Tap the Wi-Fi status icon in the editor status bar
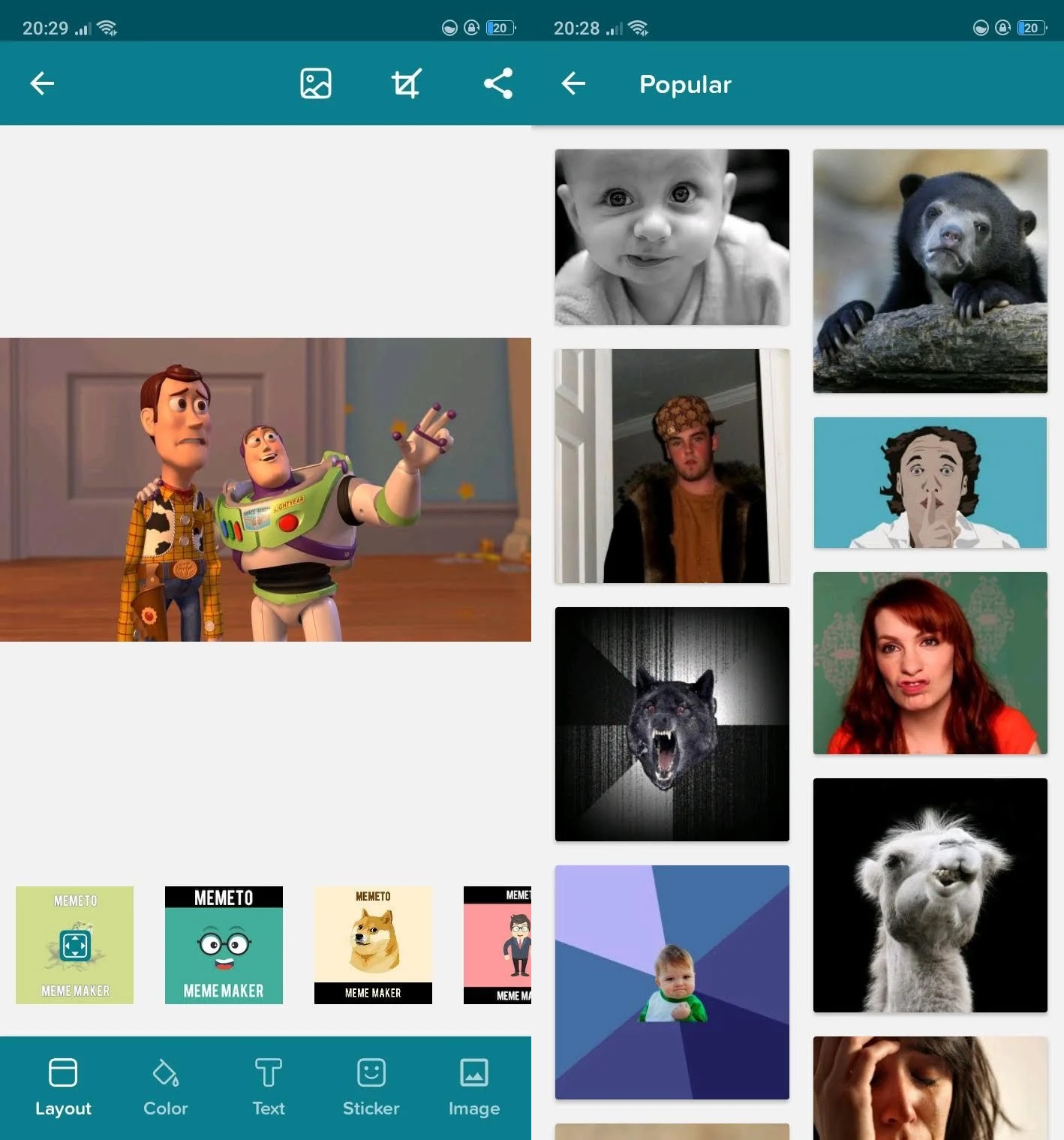1064x1140 pixels. [108, 29]
